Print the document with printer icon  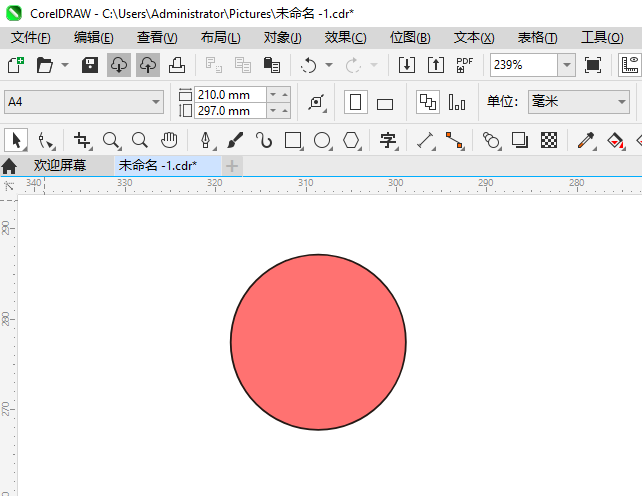click(177, 65)
